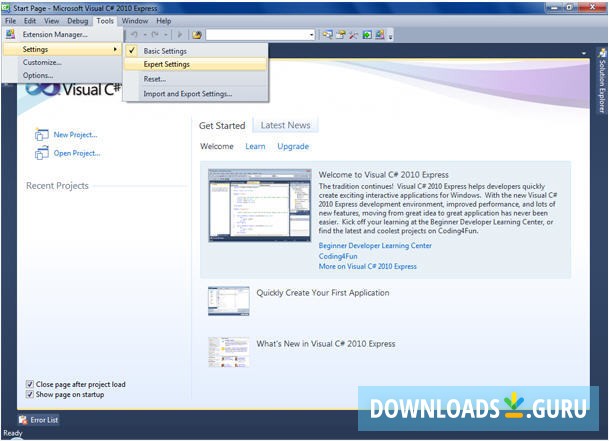Viewport: 609px width, 441px height.
Task: Click the Welcome IDE screenshot thumbnail
Action: click(x=260, y=205)
